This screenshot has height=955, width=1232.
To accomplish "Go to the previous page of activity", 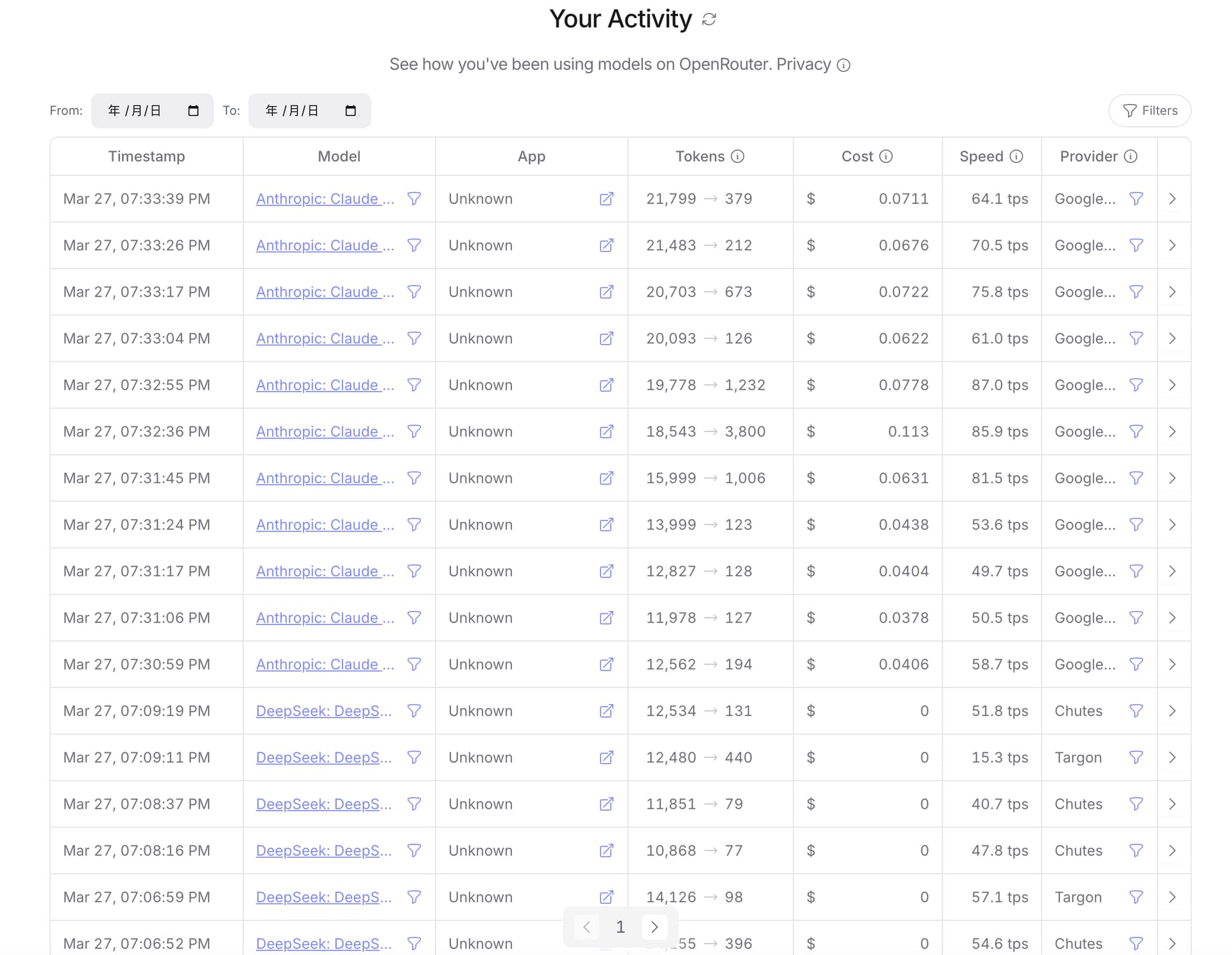I will [x=586, y=927].
